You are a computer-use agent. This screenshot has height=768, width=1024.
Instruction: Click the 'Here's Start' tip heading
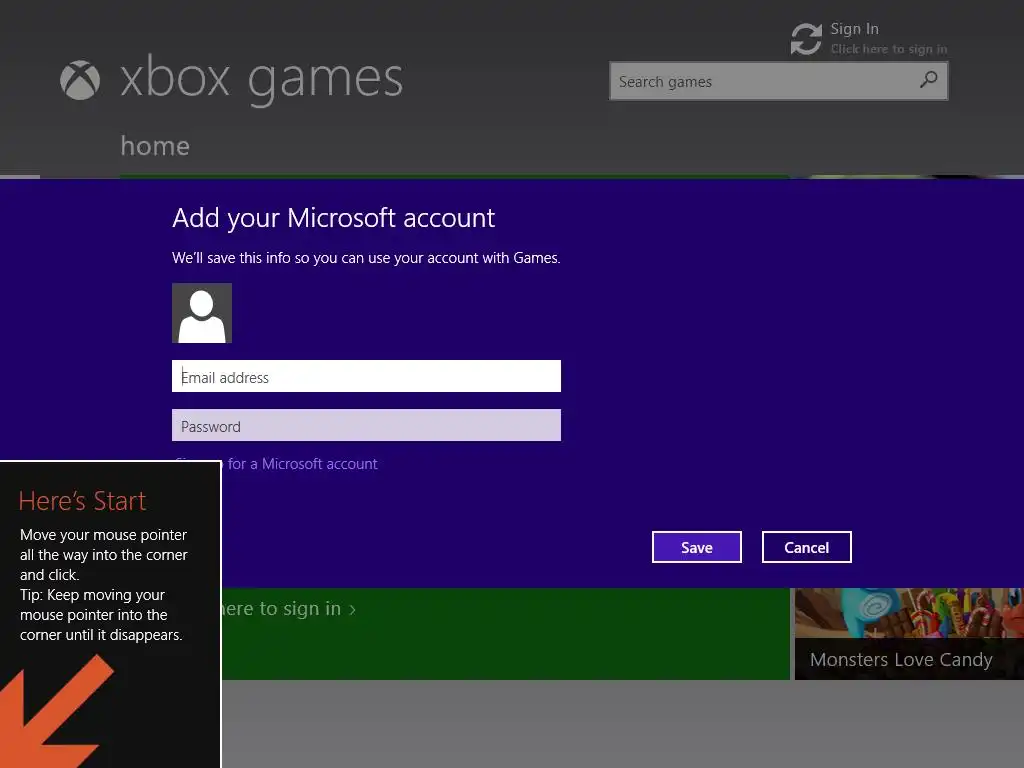pos(82,501)
